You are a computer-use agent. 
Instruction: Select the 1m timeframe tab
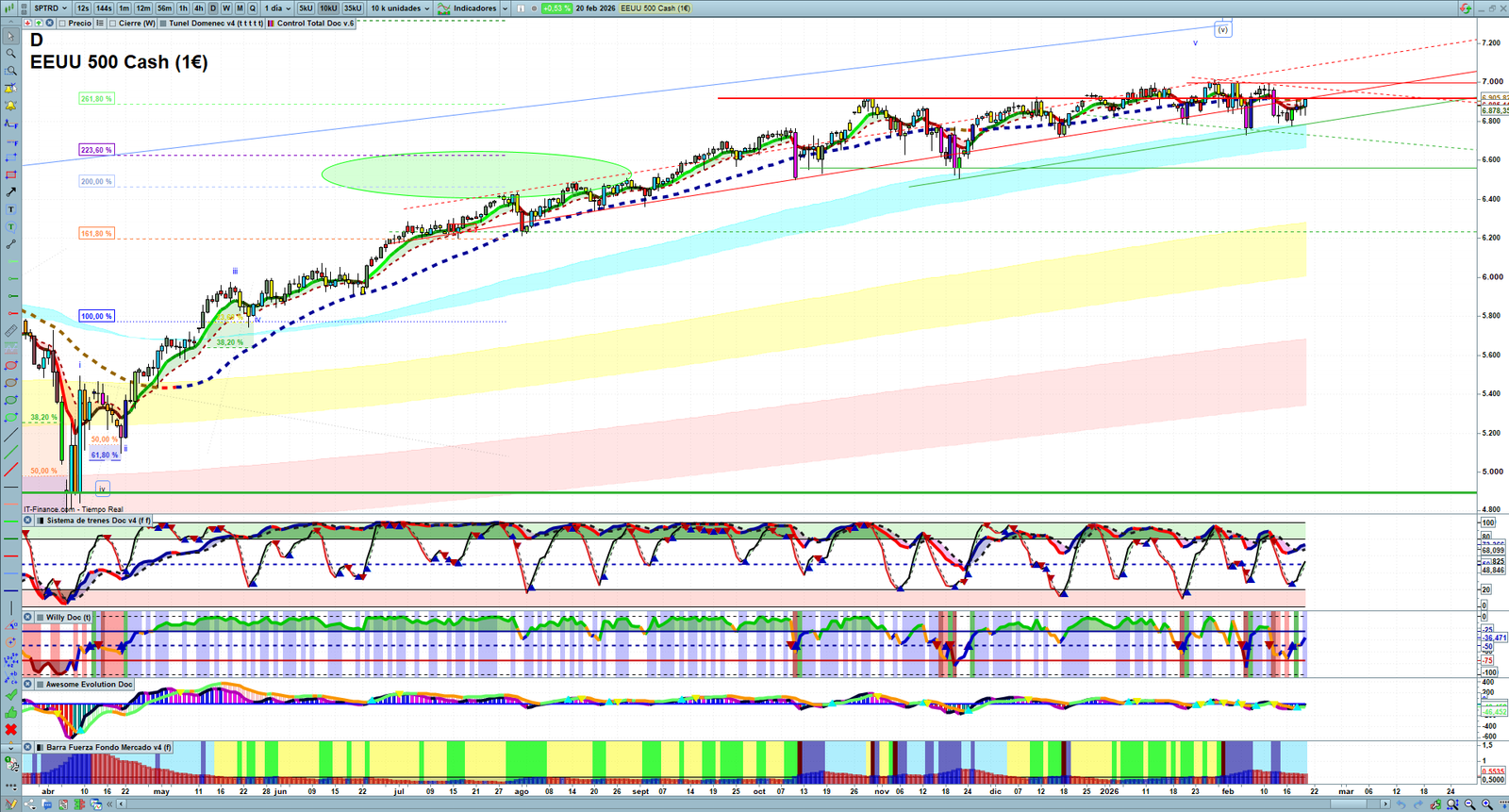(x=124, y=8)
